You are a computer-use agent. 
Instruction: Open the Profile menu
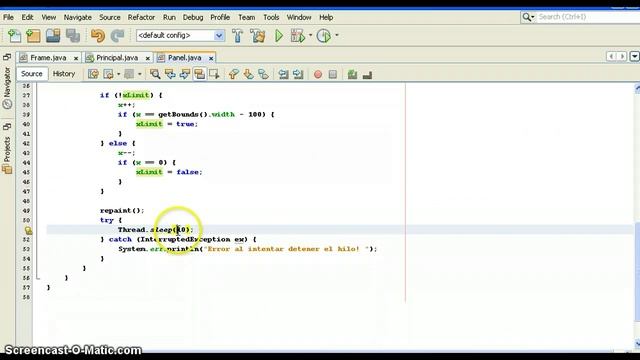tap(220, 17)
